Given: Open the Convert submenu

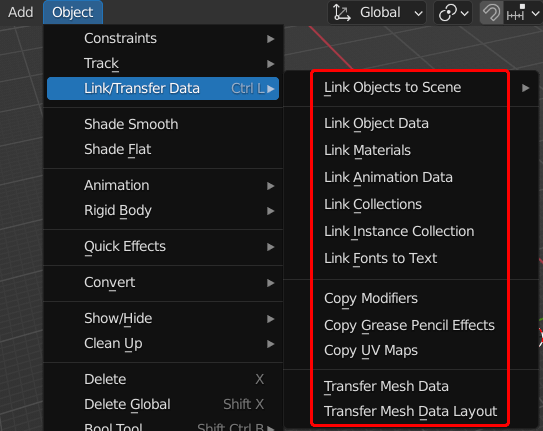Looking at the screenshot, I should (x=163, y=282).
